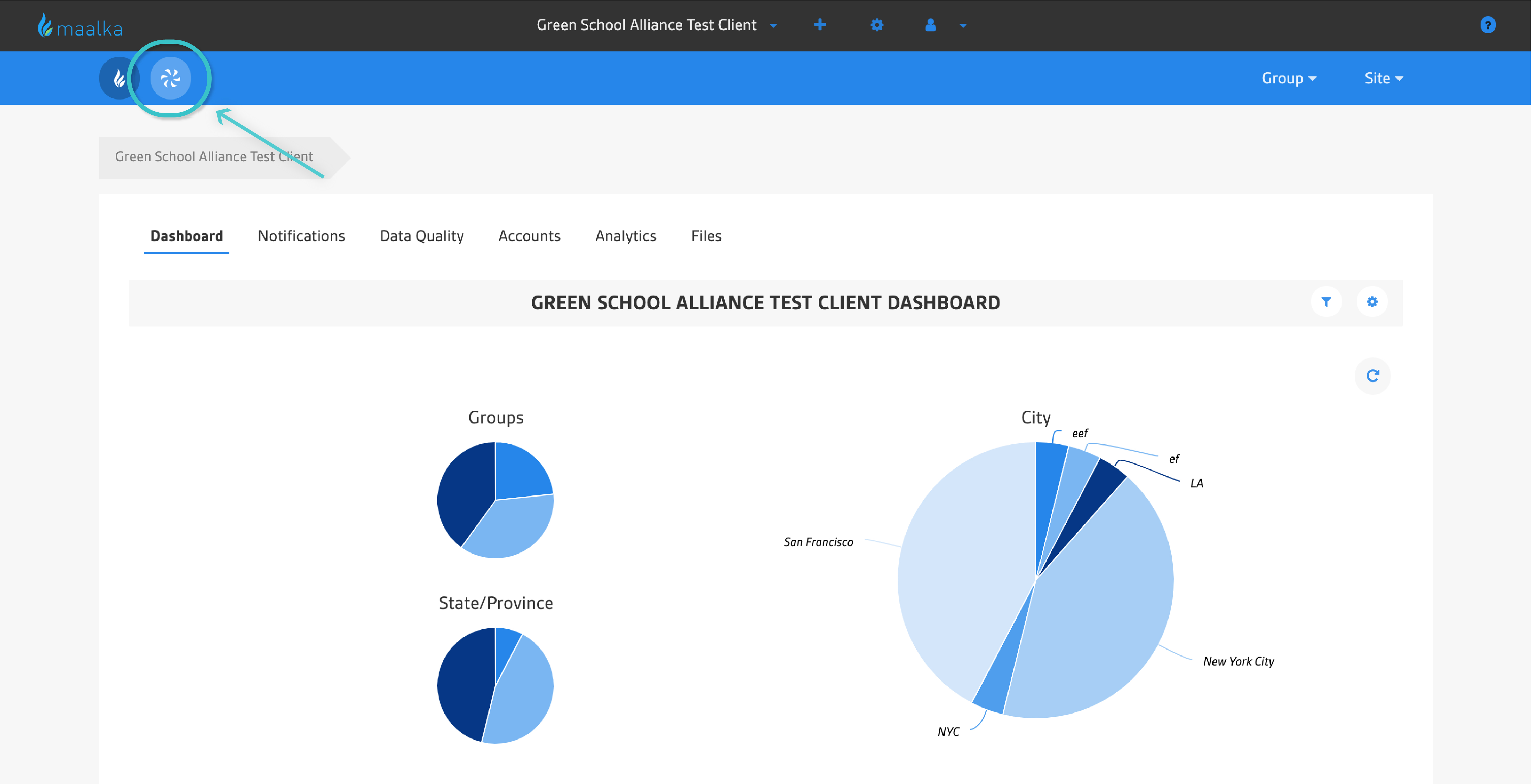Click the NYC chart label

coord(948,732)
